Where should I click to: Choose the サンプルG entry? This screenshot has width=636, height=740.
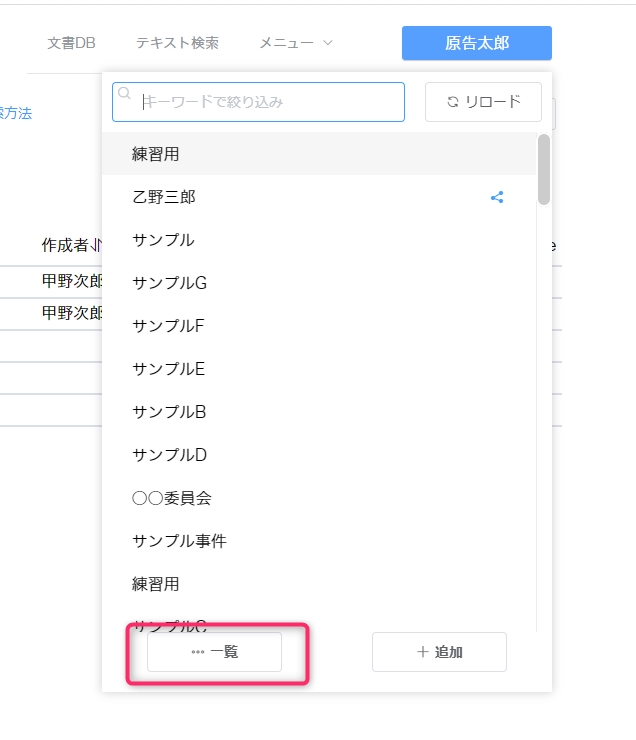coord(169,283)
